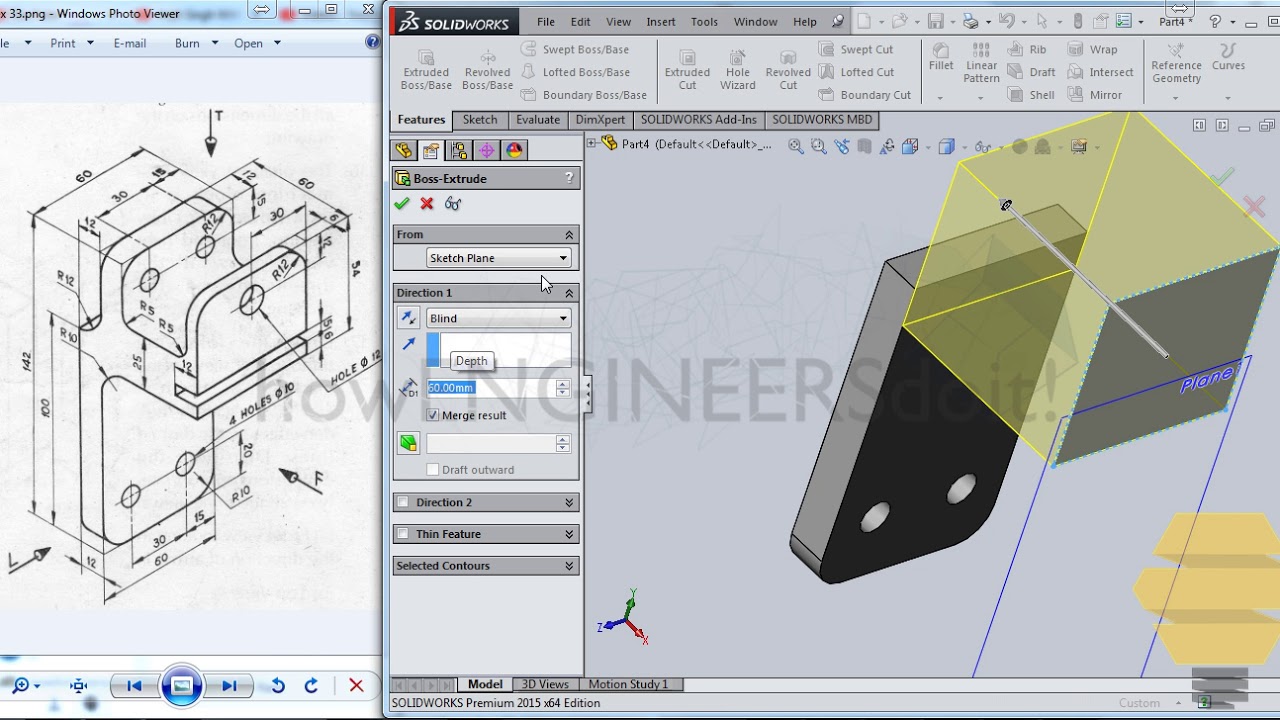This screenshot has height=720, width=1280.
Task: Select the Intersect tool
Action: pyautogui.click(x=1101, y=72)
